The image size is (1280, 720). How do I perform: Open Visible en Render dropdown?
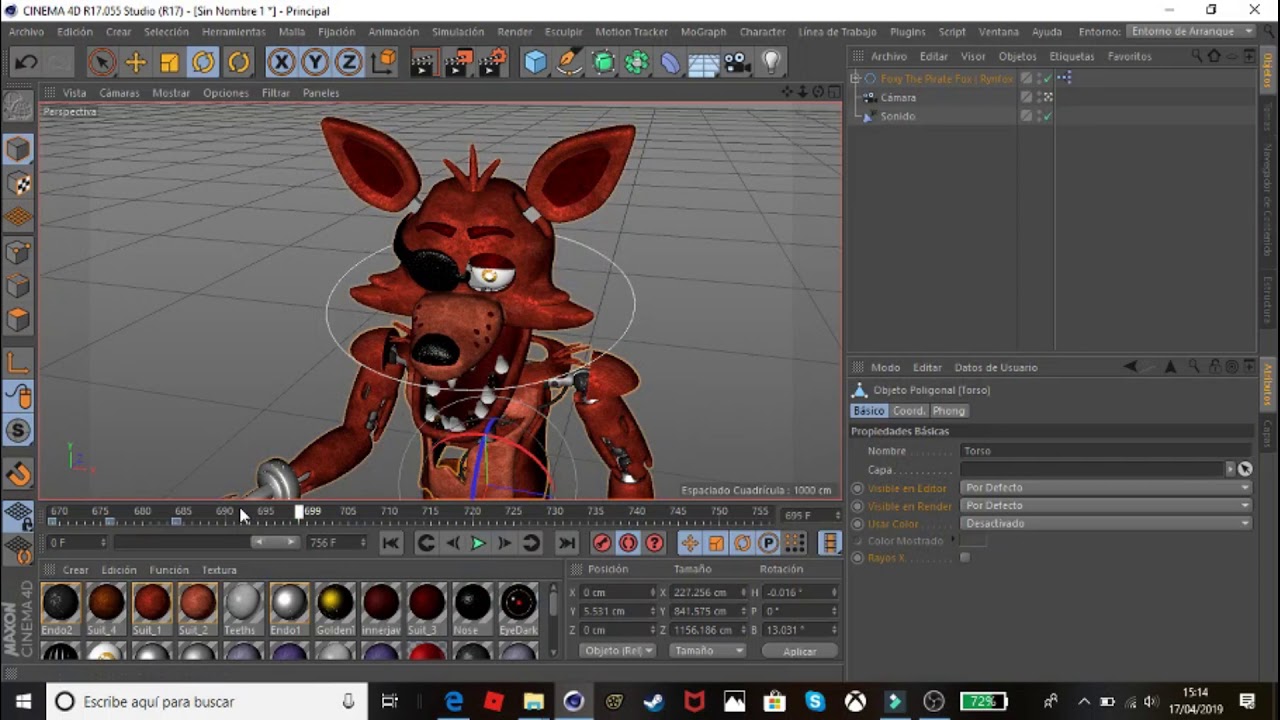(1106, 506)
